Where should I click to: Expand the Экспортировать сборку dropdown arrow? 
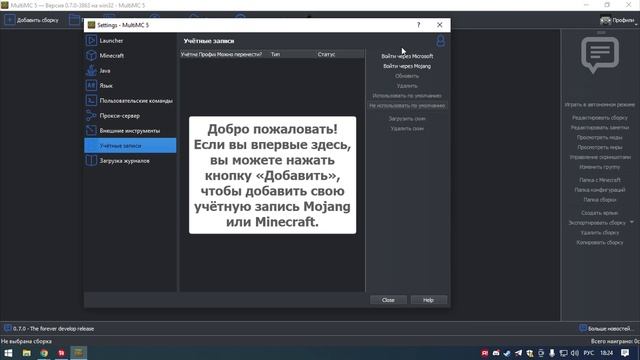632,222
